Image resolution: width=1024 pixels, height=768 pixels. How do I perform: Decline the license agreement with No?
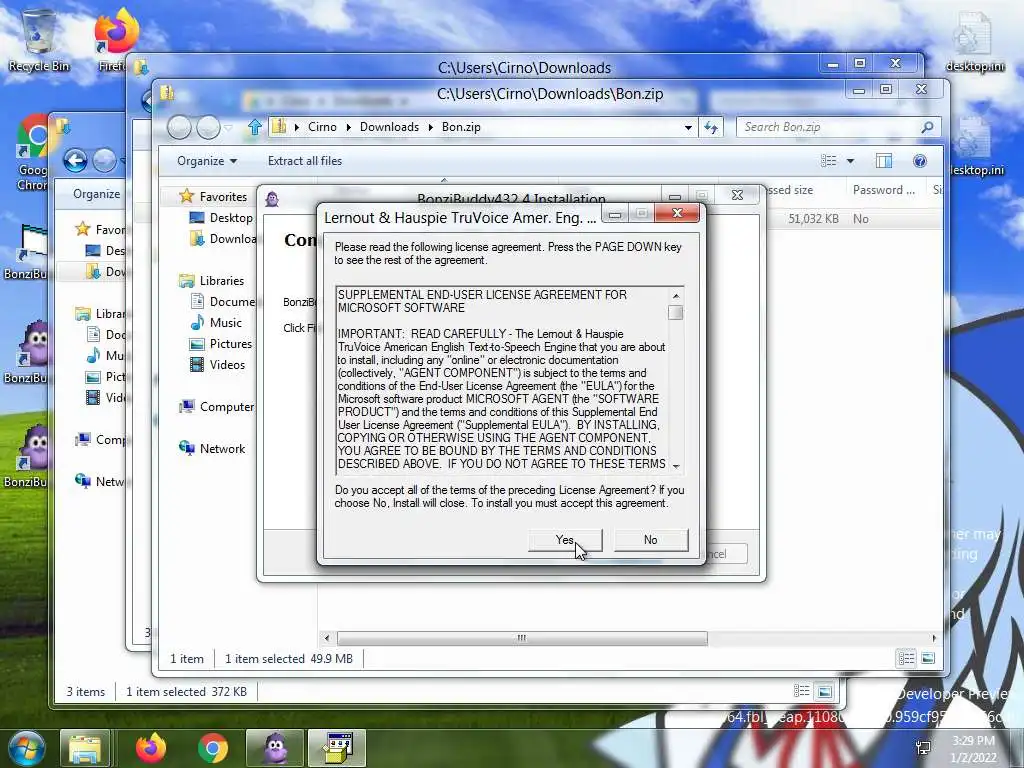tap(650, 539)
